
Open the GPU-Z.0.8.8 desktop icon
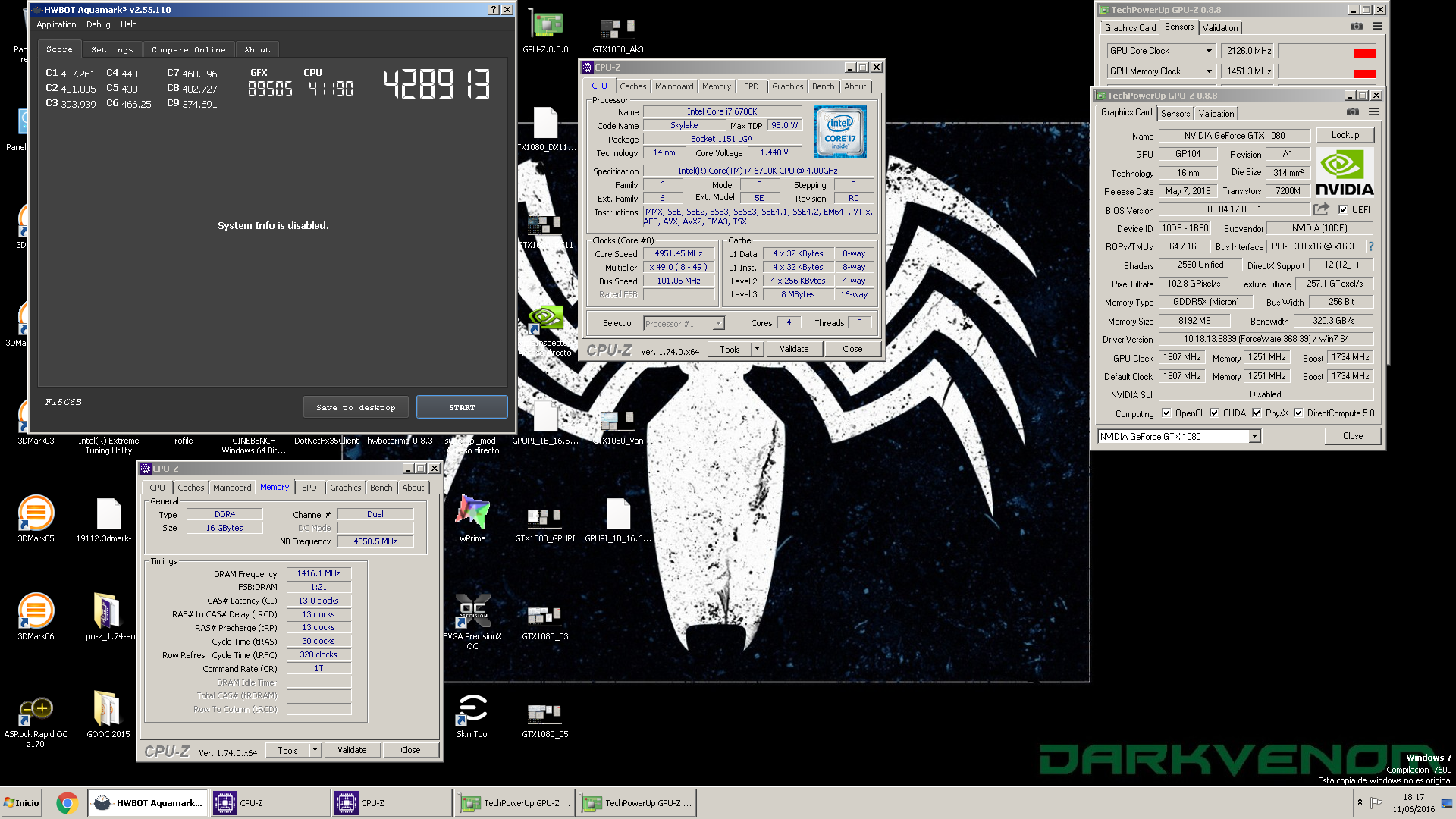click(x=544, y=32)
